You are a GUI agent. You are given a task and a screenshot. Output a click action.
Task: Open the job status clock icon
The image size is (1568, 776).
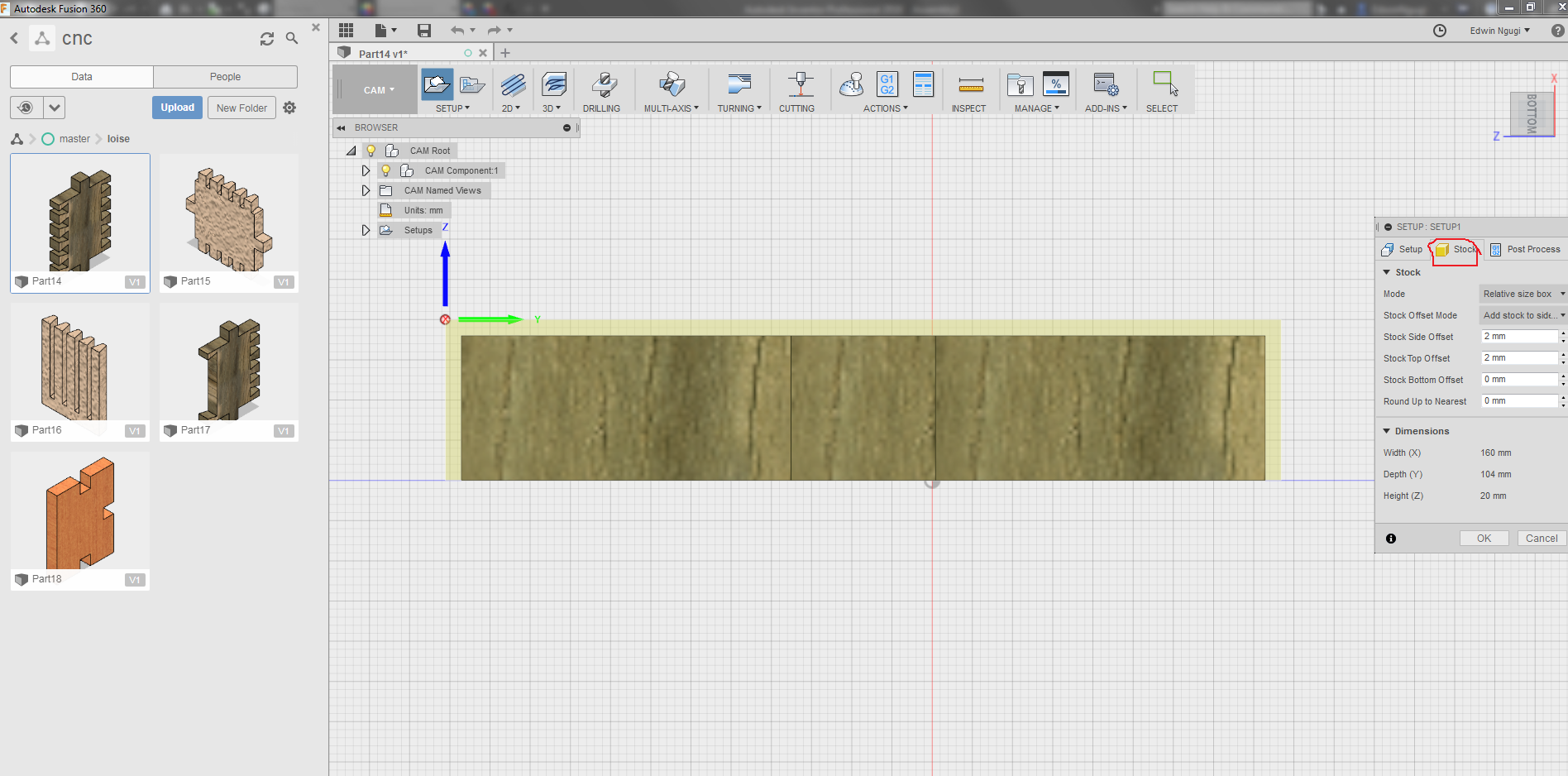[x=1440, y=31]
